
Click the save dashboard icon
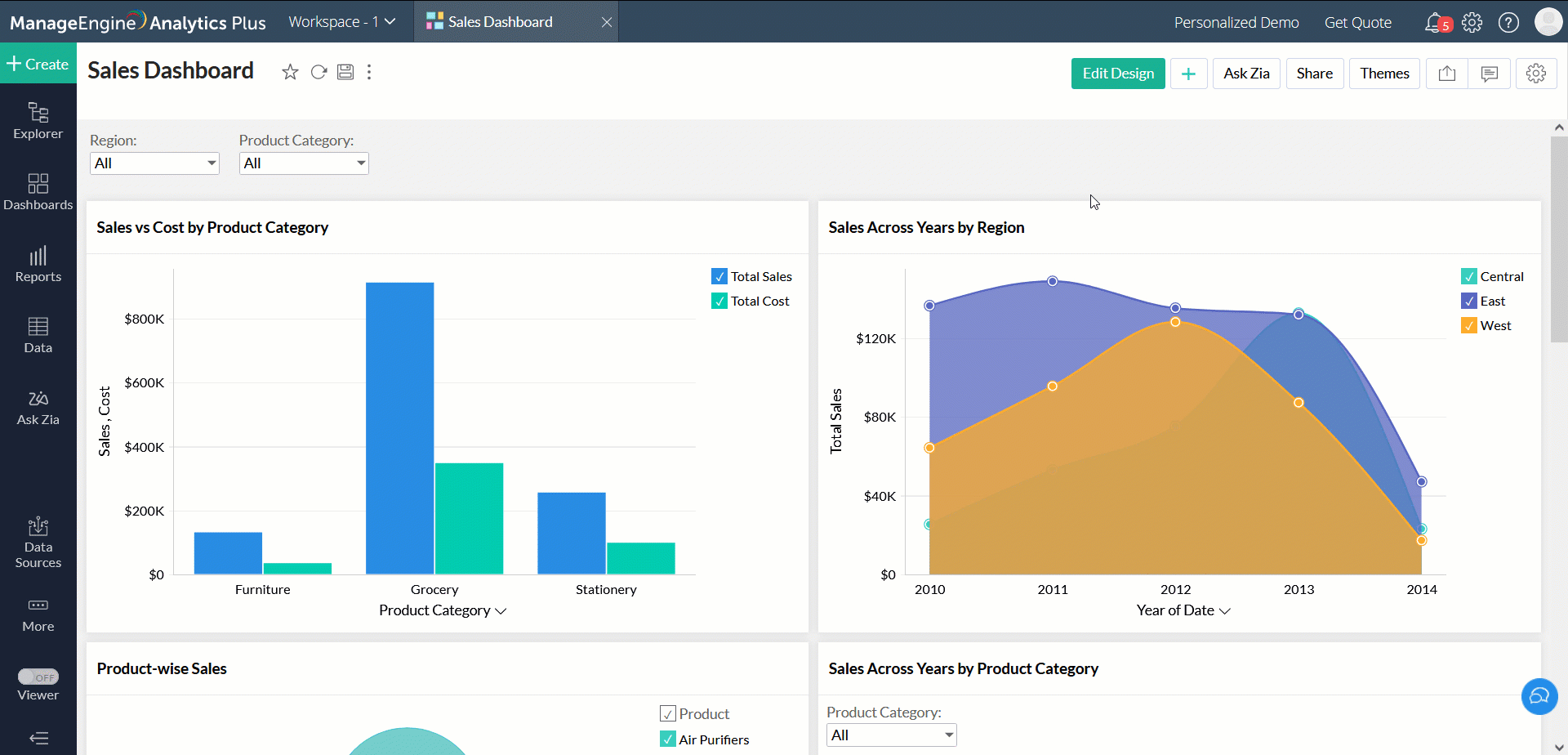coord(345,72)
